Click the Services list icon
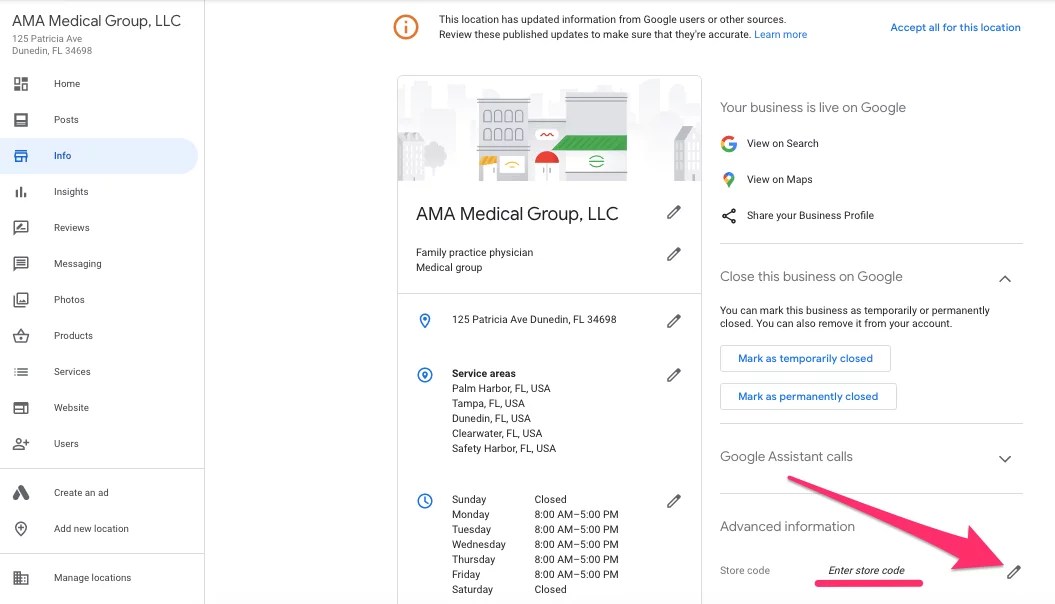The width and height of the screenshot is (1055, 604). [x=21, y=372]
